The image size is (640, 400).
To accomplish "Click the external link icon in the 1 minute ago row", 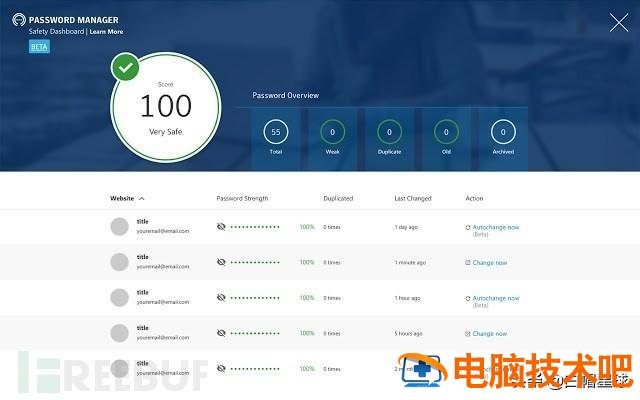I will [468, 262].
